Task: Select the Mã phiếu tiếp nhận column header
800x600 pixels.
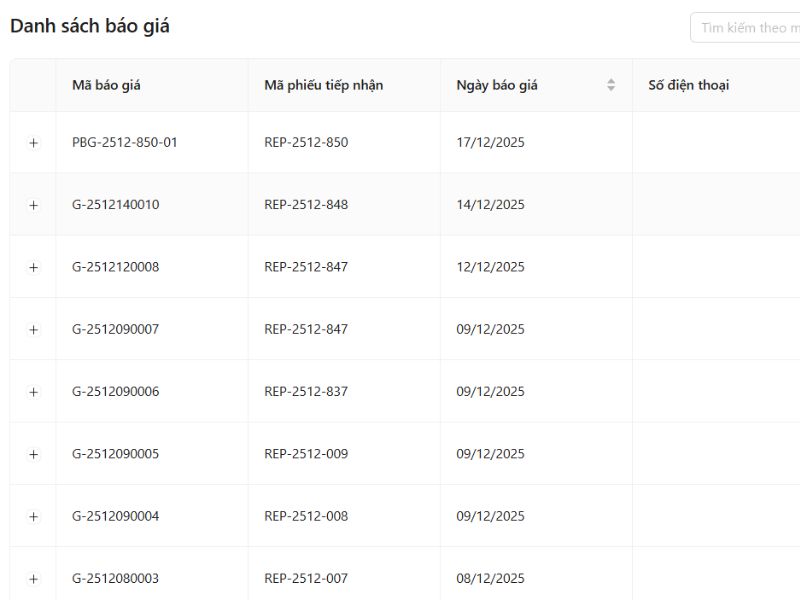Action: click(323, 85)
